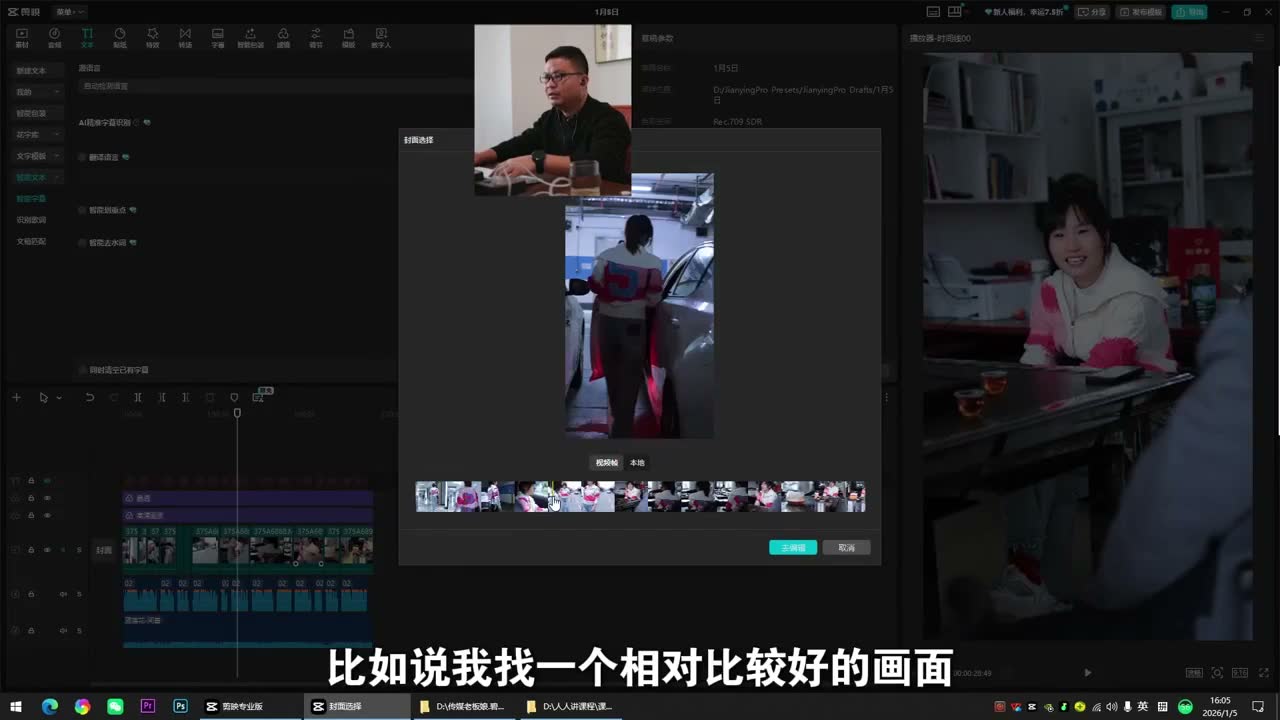Open the 数字人 digital human tab icon

click(x=381, y=38)
